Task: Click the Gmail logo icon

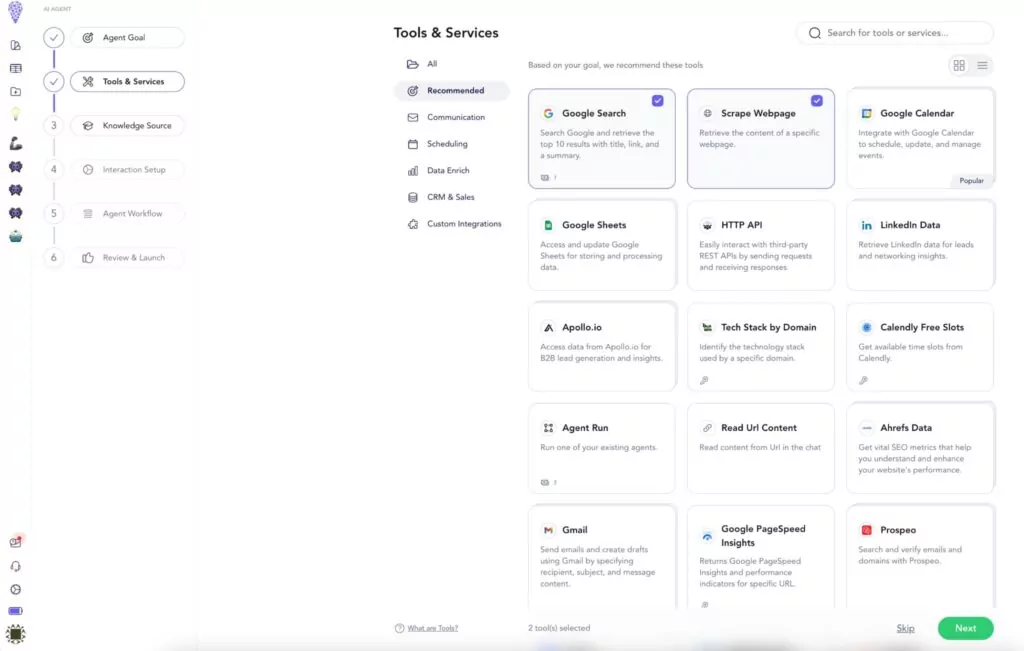Action: pyautogui.click(x=548, y=530)
